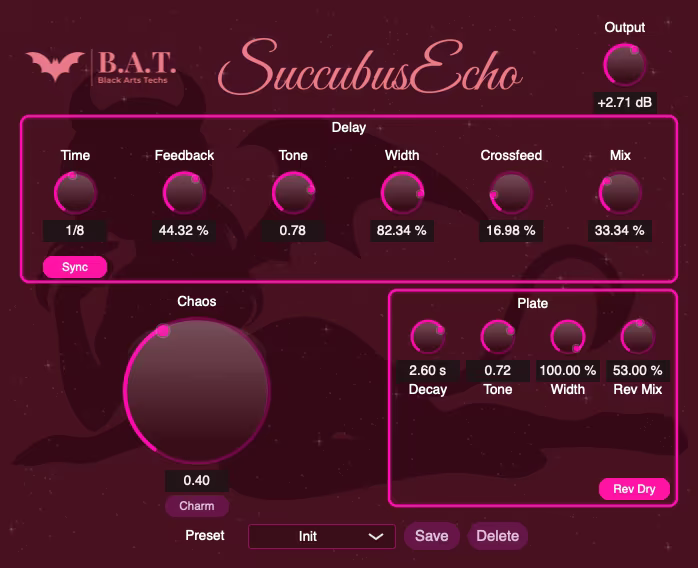Save the current preset
The width and height of the screenshot is (698, 568).
tap(431, 536)
